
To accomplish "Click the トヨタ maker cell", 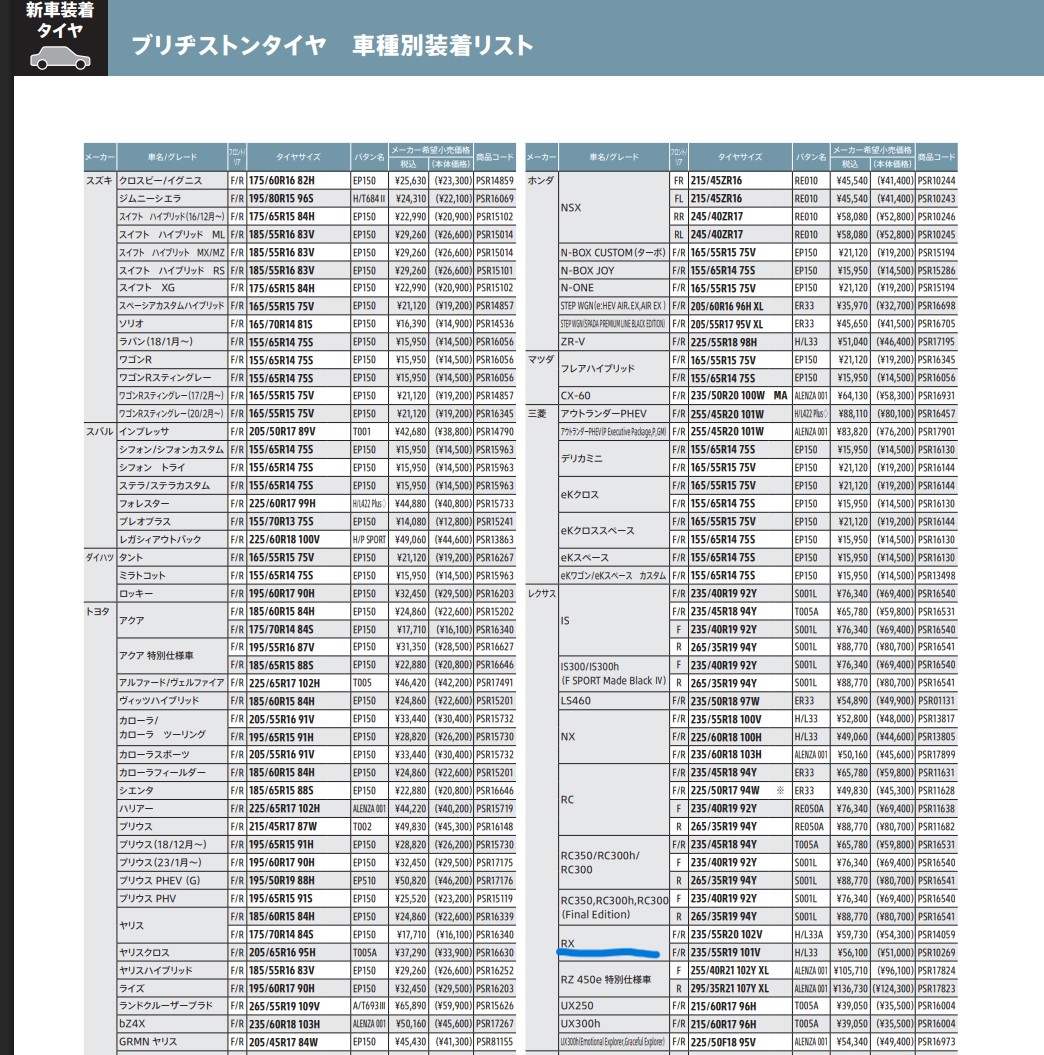I will [x=98, y=611].
